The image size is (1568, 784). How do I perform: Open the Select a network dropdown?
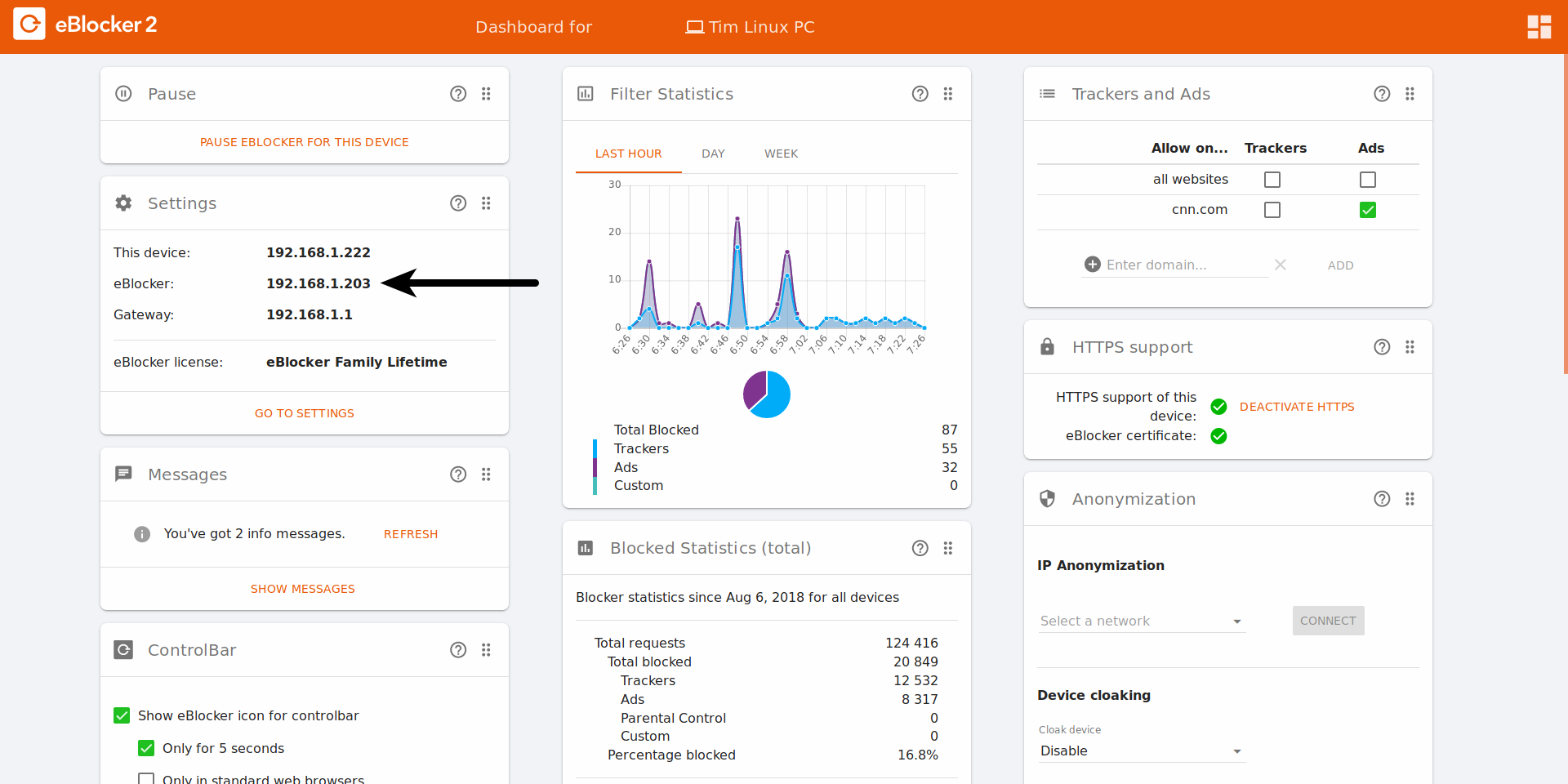pos(1142,621)
